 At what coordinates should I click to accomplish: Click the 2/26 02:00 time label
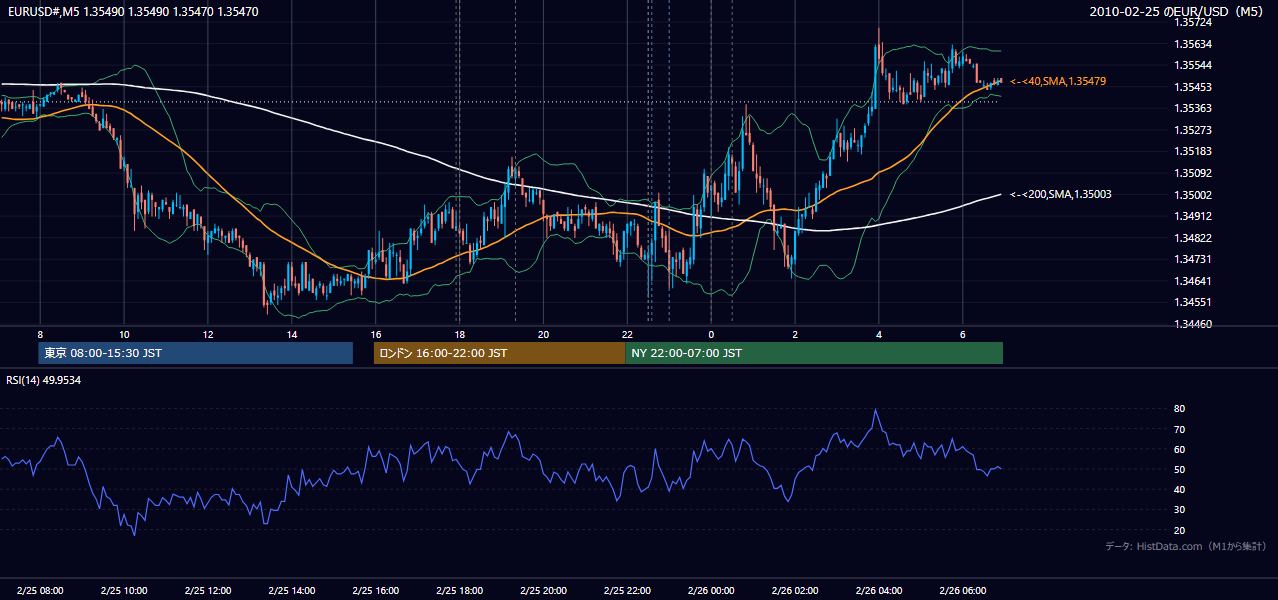coord(795,591)
